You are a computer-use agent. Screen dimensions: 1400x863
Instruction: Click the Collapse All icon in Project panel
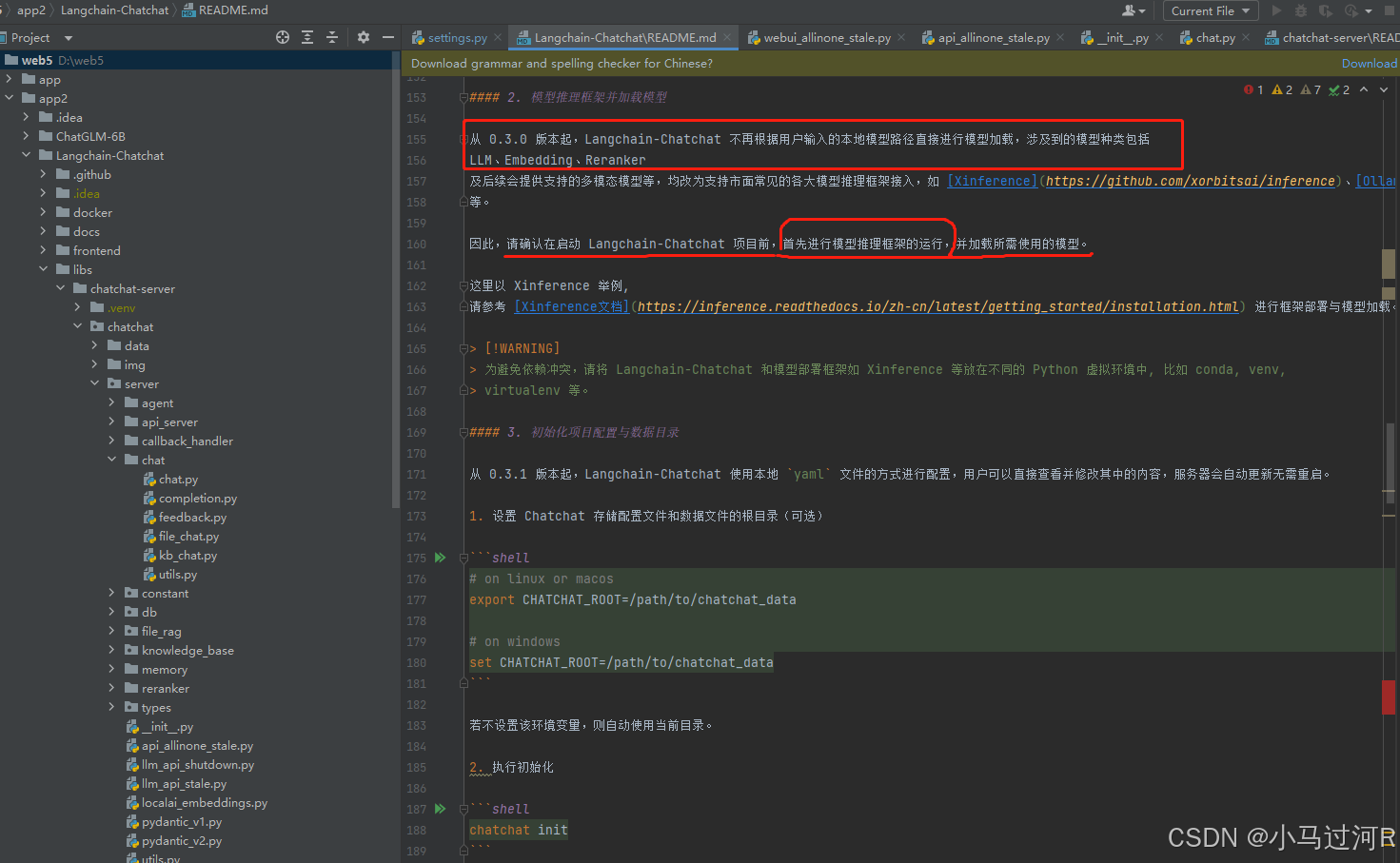click(332, 37)
